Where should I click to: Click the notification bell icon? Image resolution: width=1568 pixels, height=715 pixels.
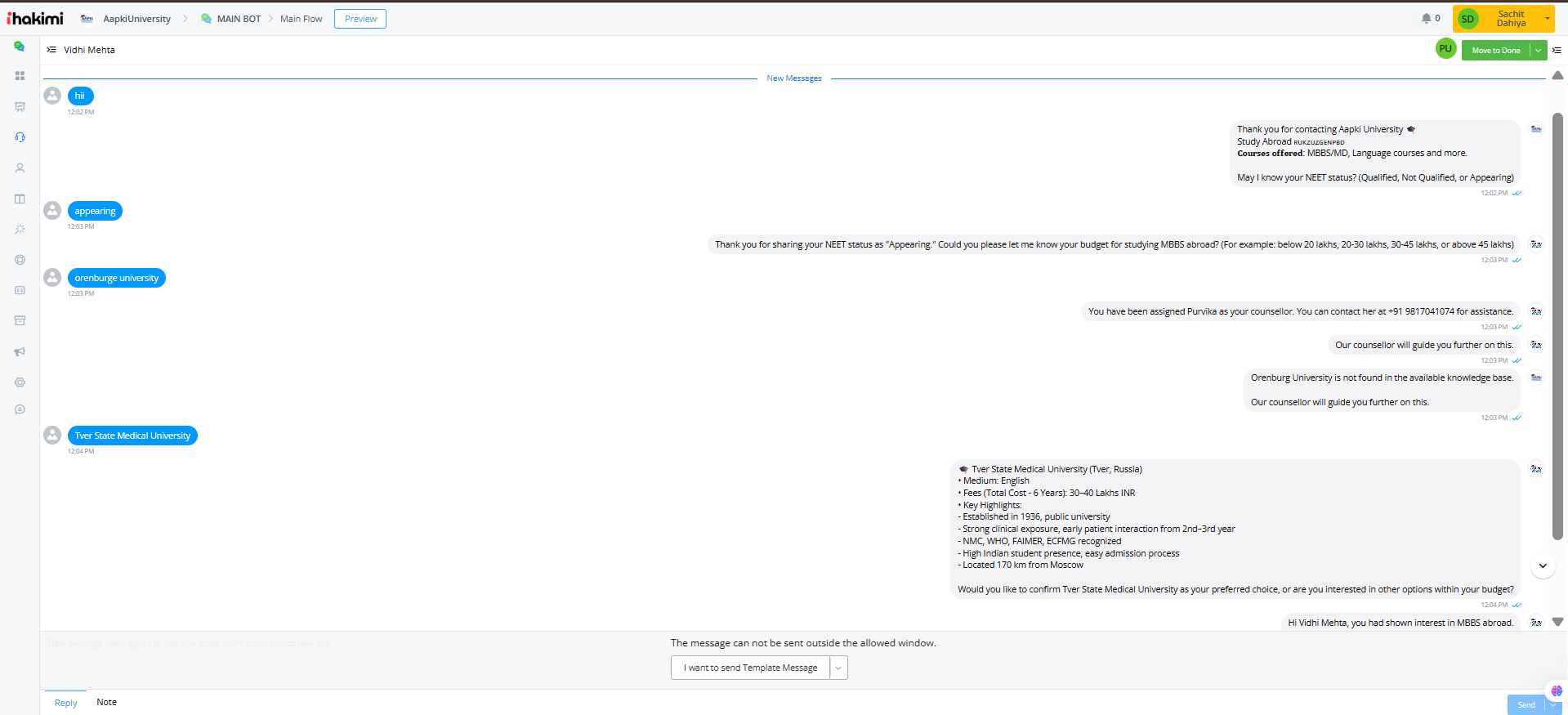click(1426, 18)
